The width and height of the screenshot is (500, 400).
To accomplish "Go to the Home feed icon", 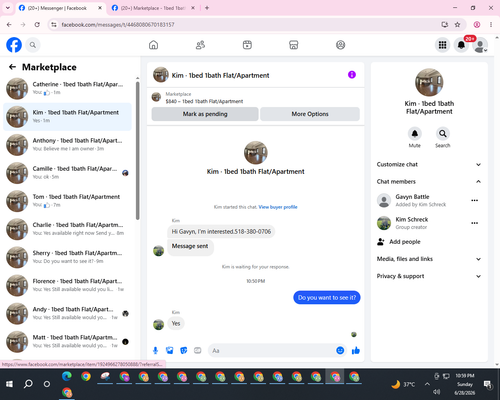I will click(153, 45).
